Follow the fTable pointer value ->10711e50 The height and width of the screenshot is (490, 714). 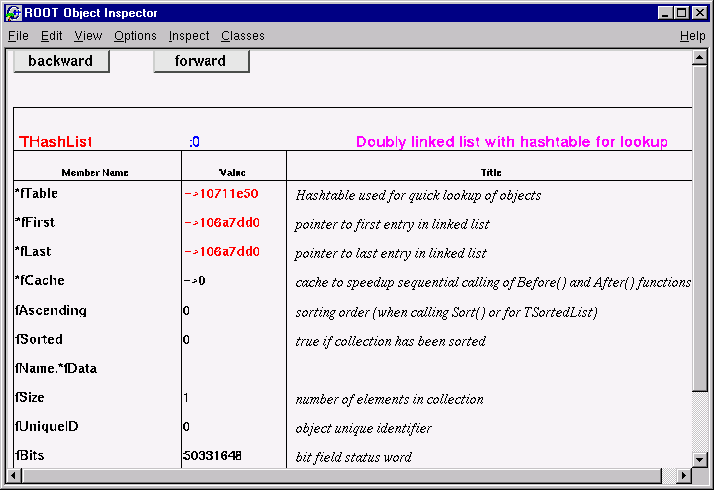(221, 194)
